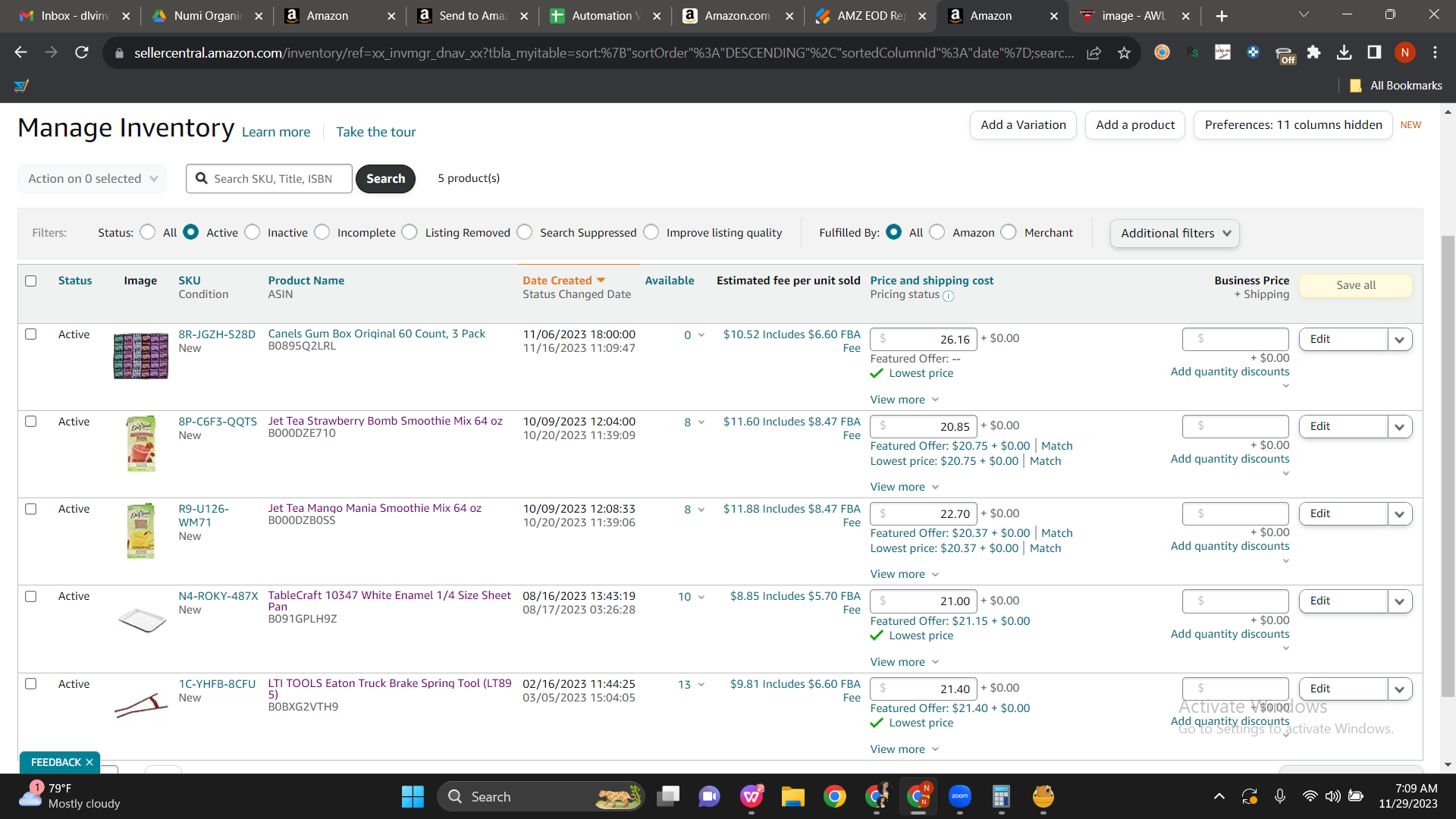The image size is (1456, 819).
Task: Select the Incomplete status radio button
Action: (322, 232)
